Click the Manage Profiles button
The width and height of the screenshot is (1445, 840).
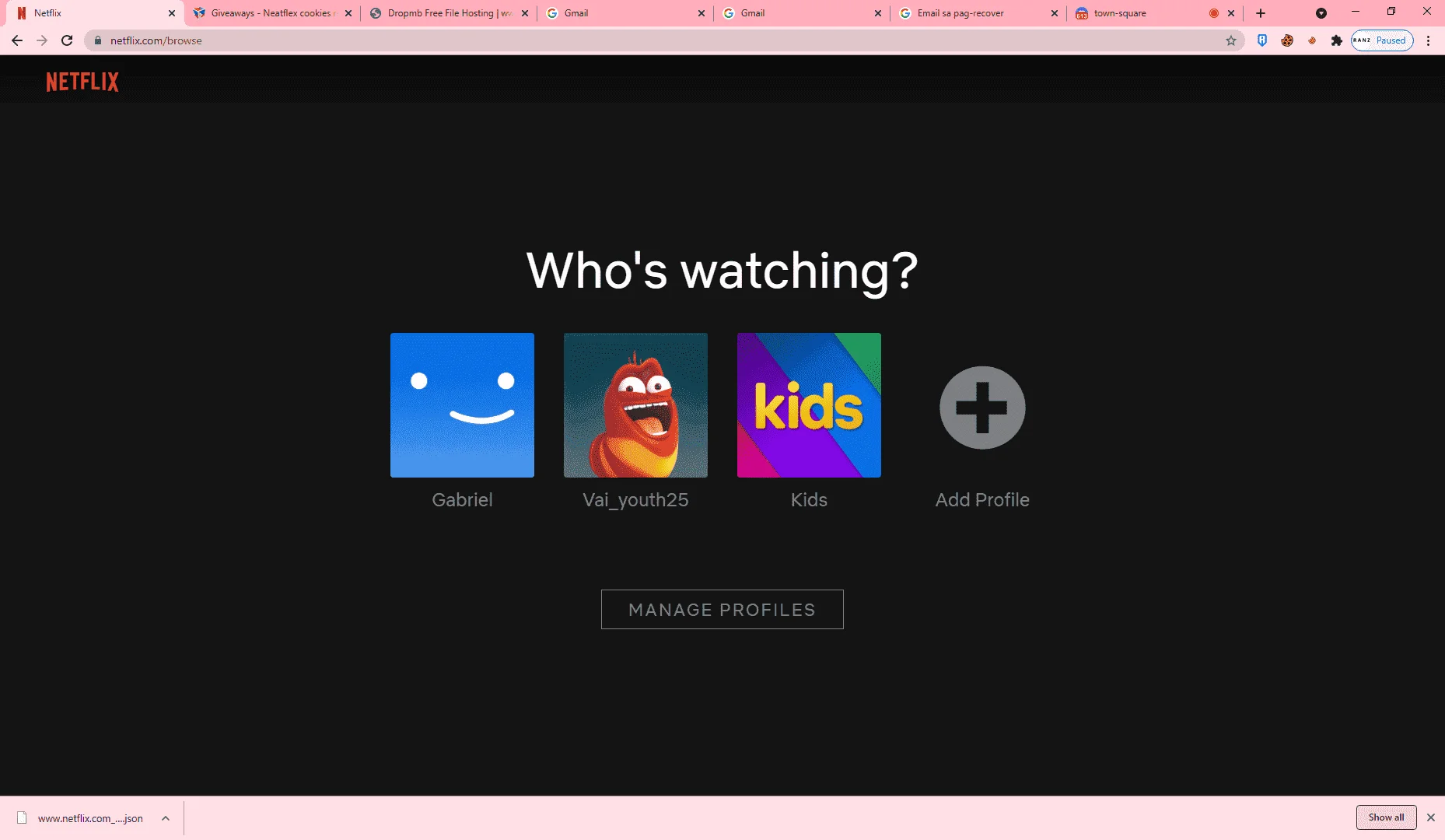722,609
